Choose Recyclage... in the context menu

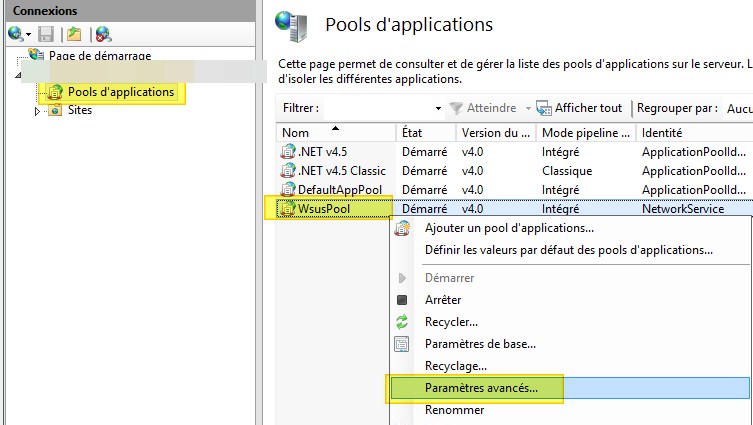click(456, 366)
